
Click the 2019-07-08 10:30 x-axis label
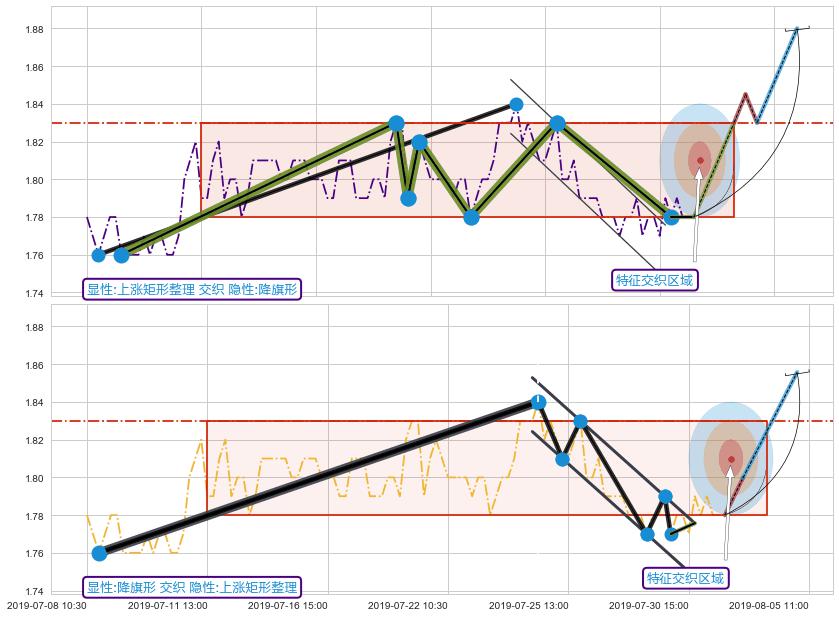[x=47, y=605]
